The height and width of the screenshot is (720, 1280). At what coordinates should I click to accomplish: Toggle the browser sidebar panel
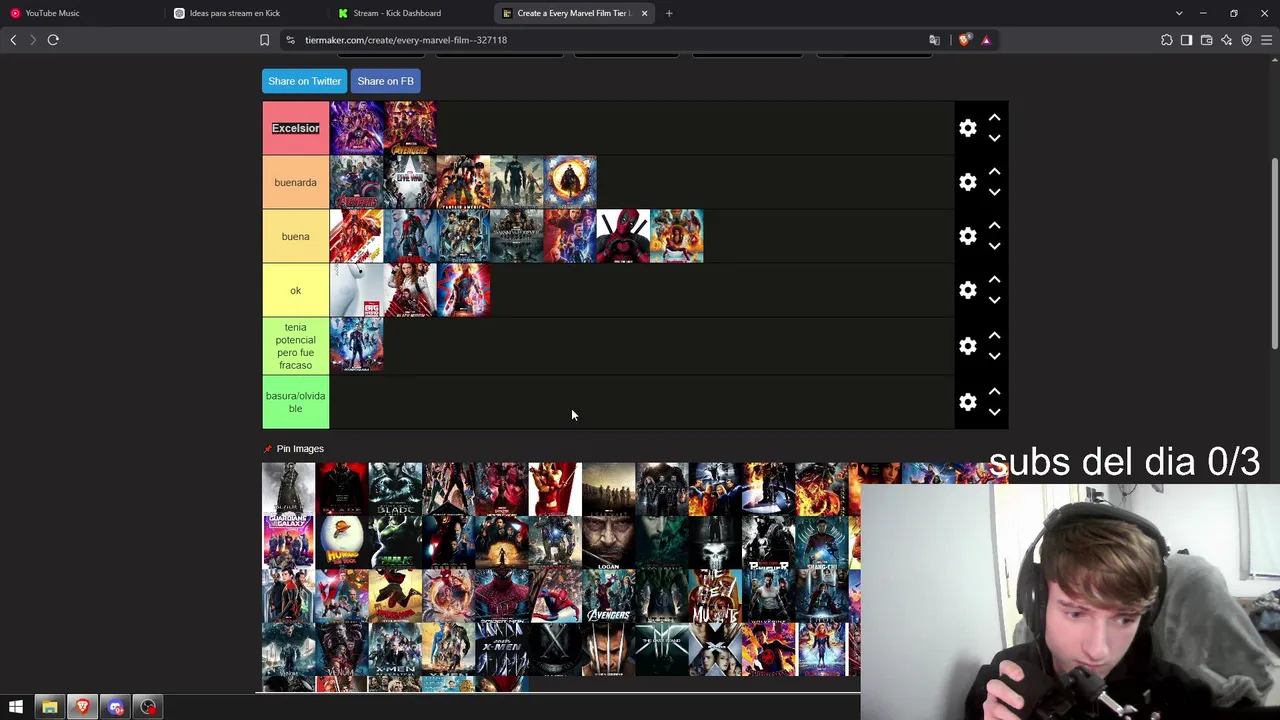[x=1186, y=40]
